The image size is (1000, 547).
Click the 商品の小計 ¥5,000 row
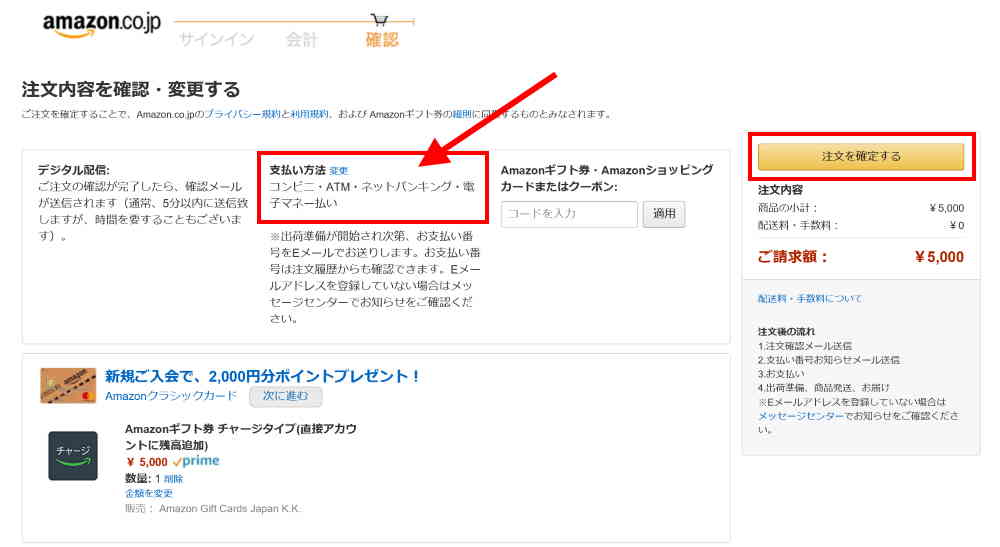(x=861, y=208)
